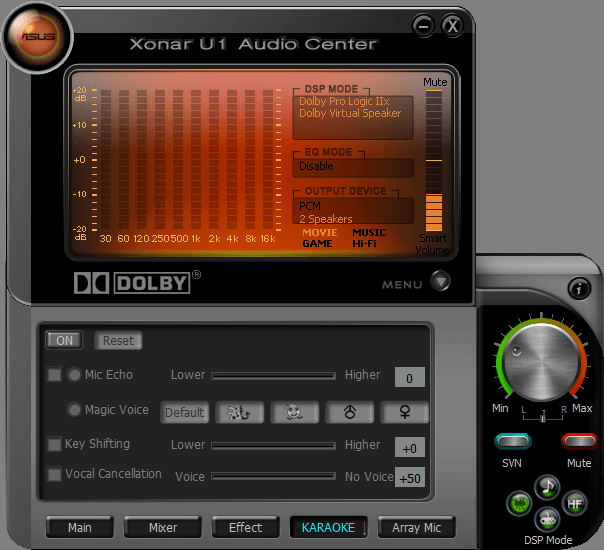Screen dimensions: 604x550
Task: Open the information (i) button
Action: click(579, 288)
